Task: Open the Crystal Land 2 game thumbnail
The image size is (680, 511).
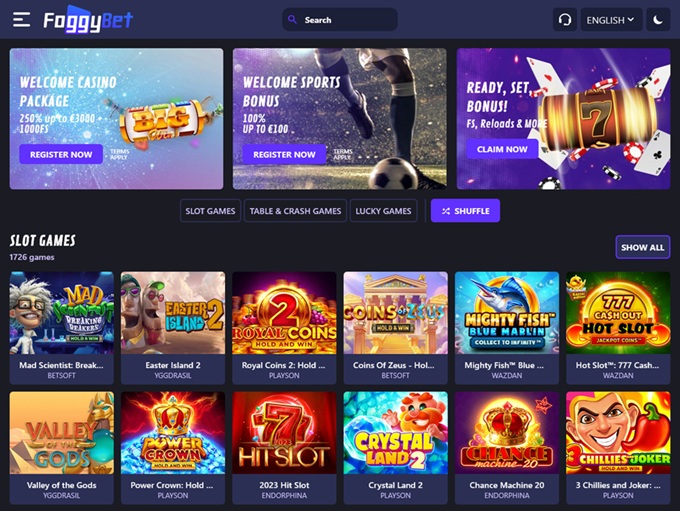Action: [x=396, y=432]
